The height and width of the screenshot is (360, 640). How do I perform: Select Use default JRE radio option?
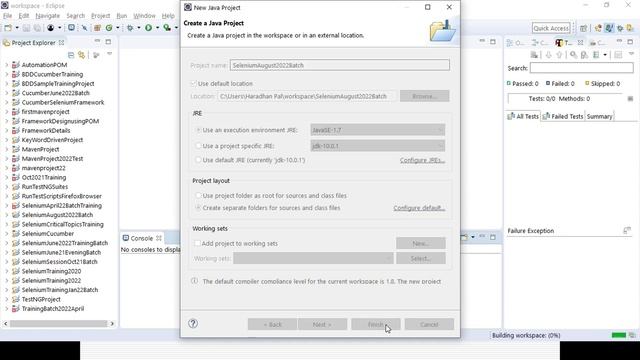click(198, 160)
